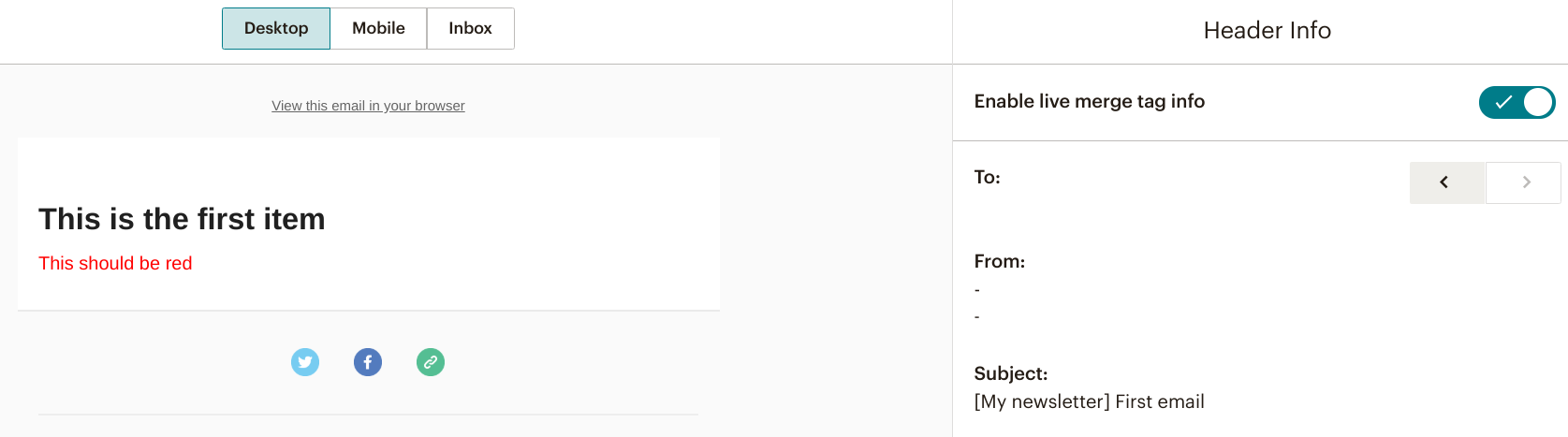Click the green link icon
This screenshot has height=437, width=1568.
click(x=431, y=362)
